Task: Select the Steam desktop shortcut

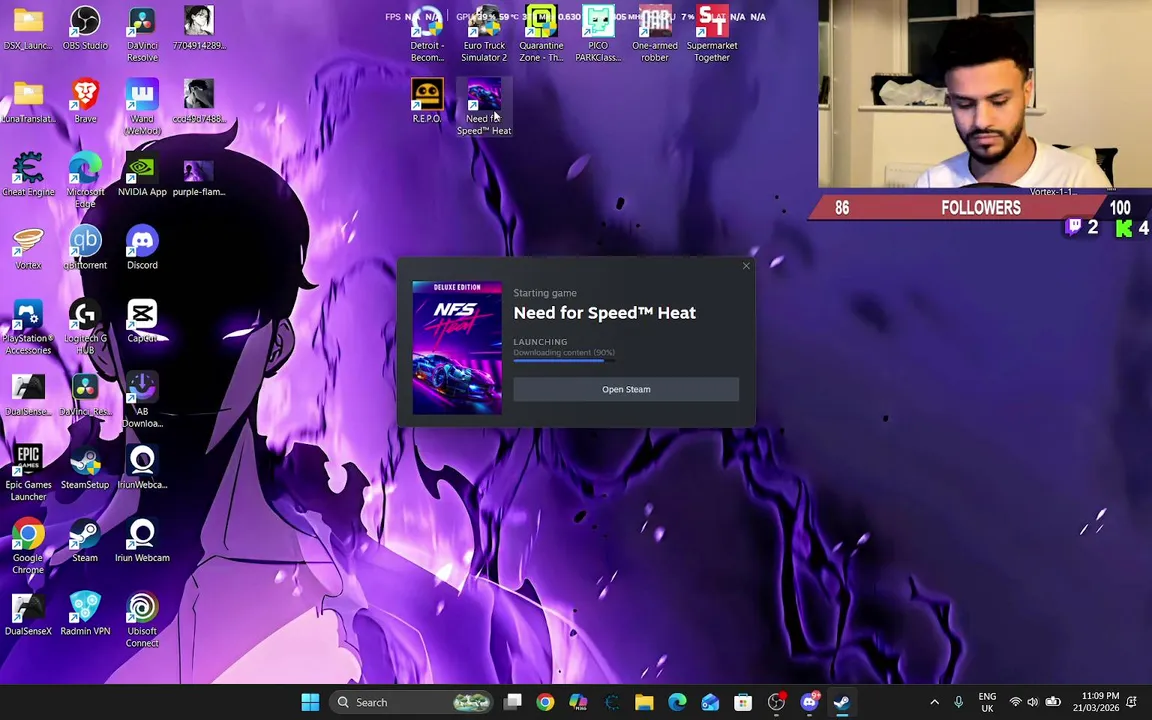Action: [x=85, y=541]
